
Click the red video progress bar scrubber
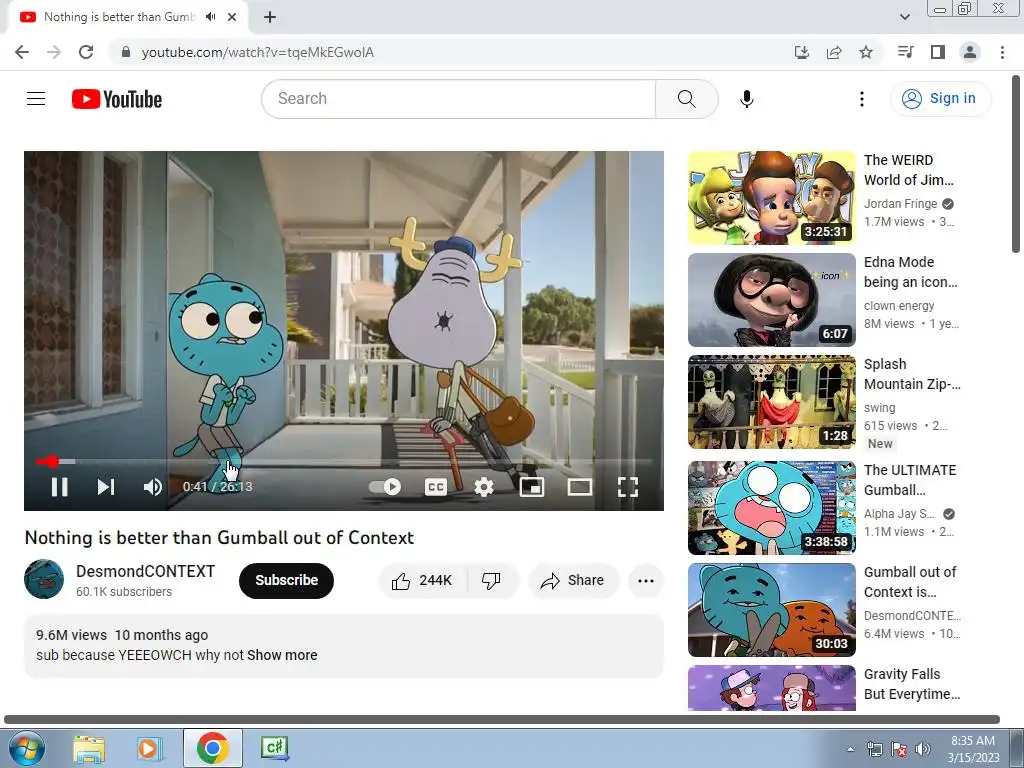52,461
